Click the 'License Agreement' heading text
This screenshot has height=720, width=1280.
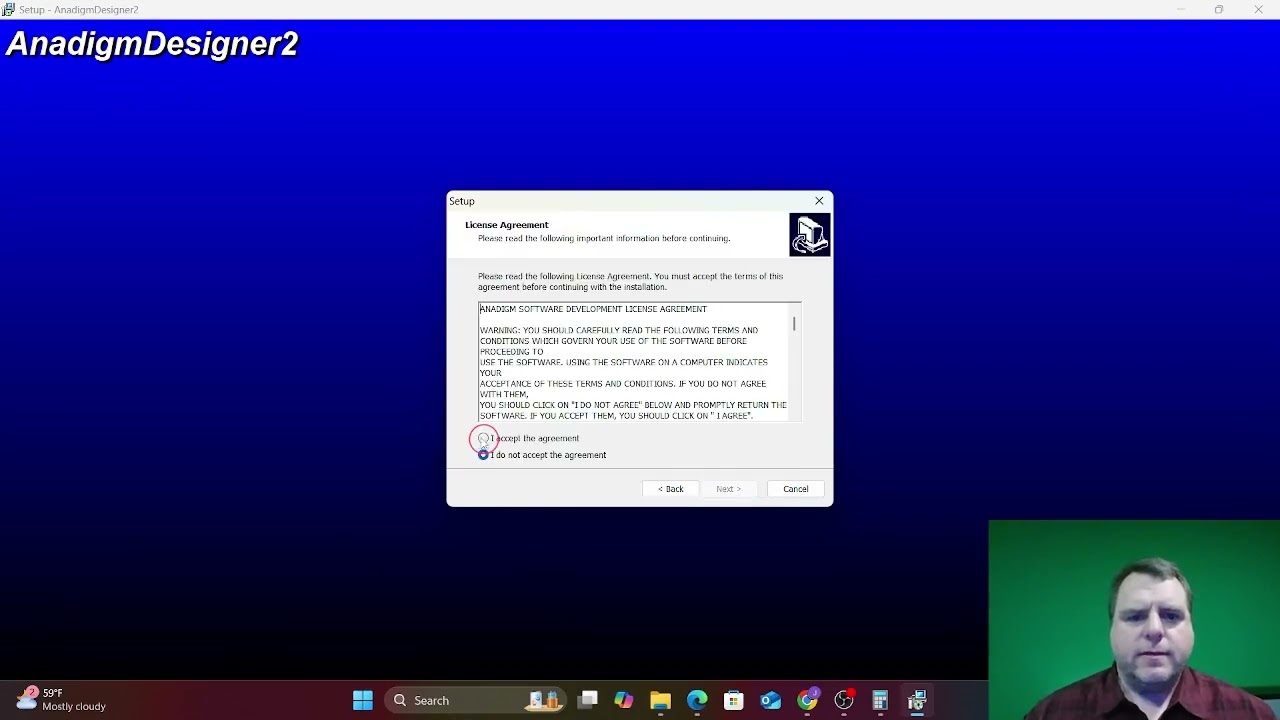click(x=507, y=225)
